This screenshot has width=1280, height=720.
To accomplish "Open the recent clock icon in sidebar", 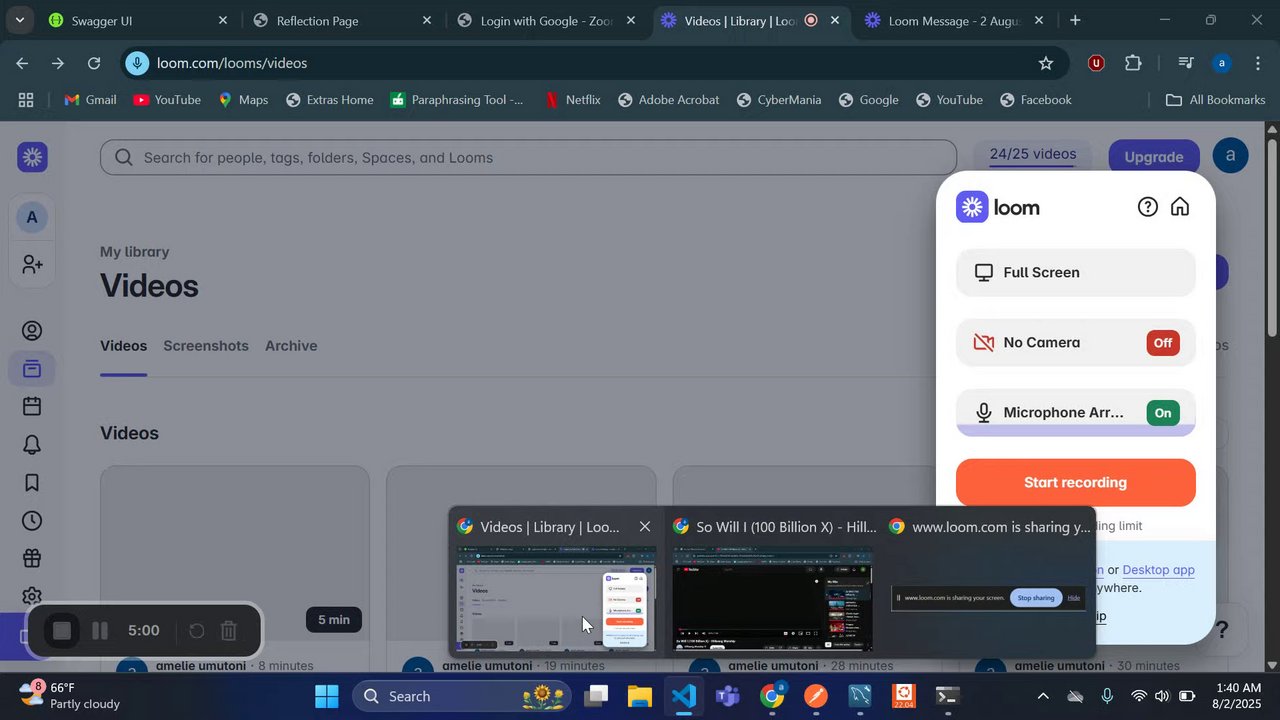I will tap(32, 521).
